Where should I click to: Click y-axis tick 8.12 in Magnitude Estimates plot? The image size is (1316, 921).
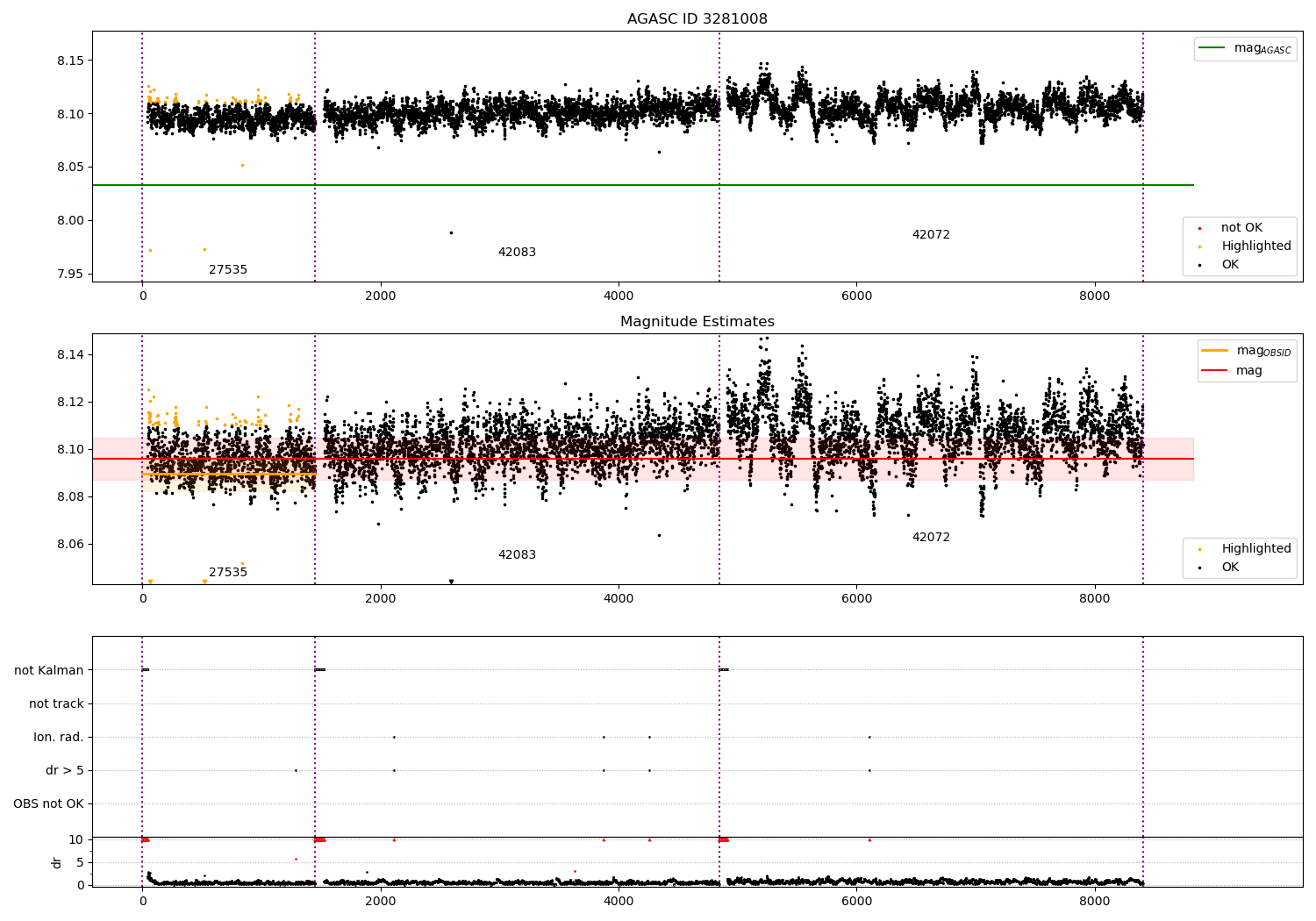click(69, 403)
